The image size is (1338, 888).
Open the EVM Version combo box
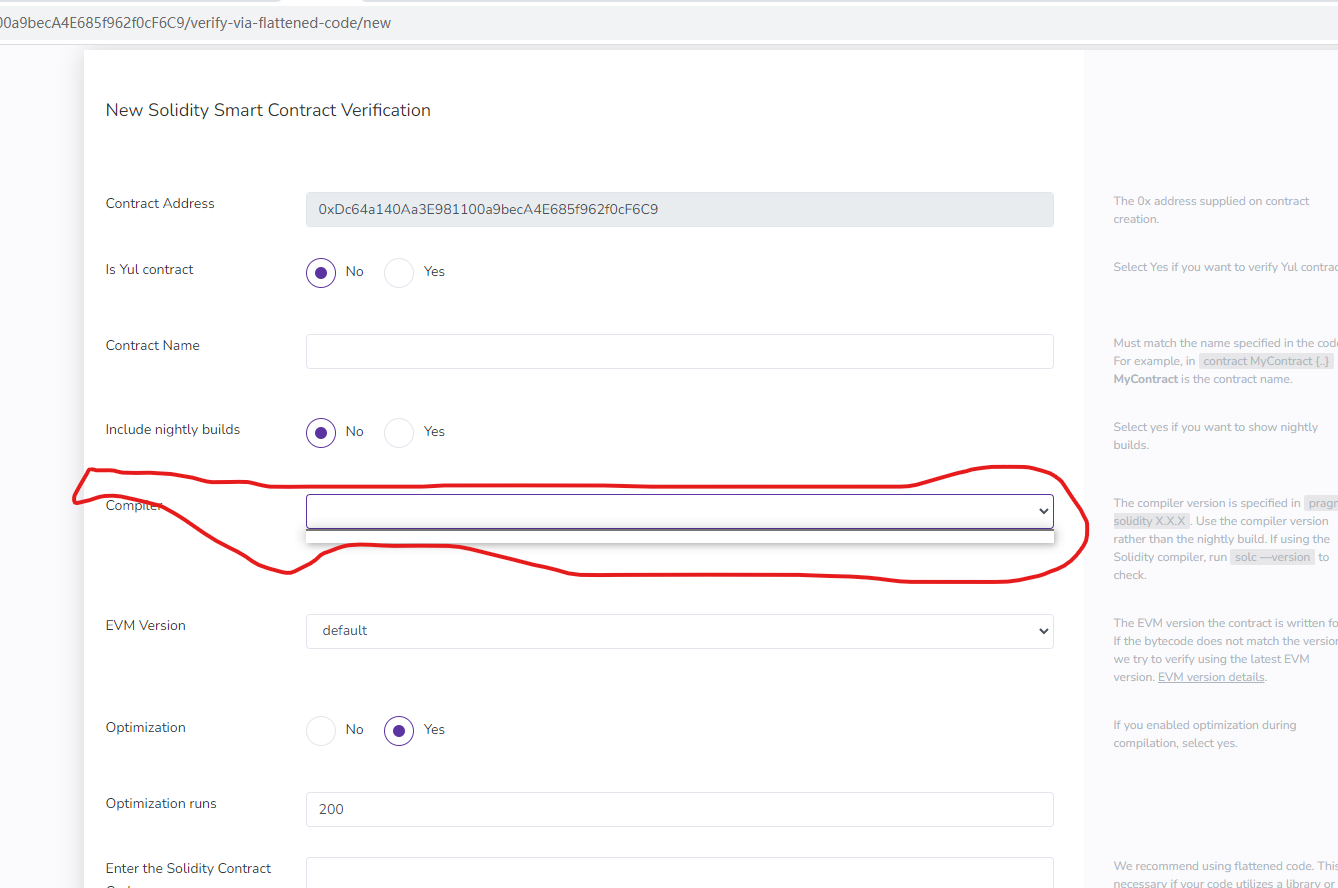point(680,631)
